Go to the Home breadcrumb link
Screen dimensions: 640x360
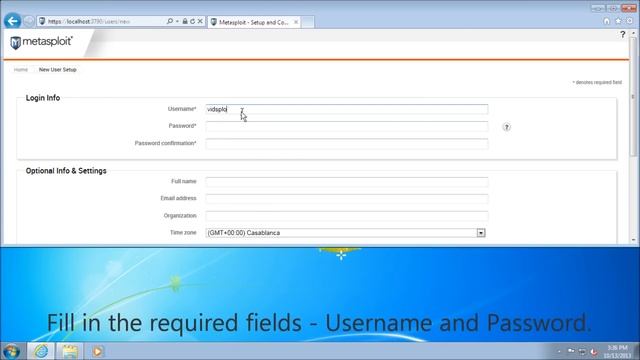(x=21, y=70)
